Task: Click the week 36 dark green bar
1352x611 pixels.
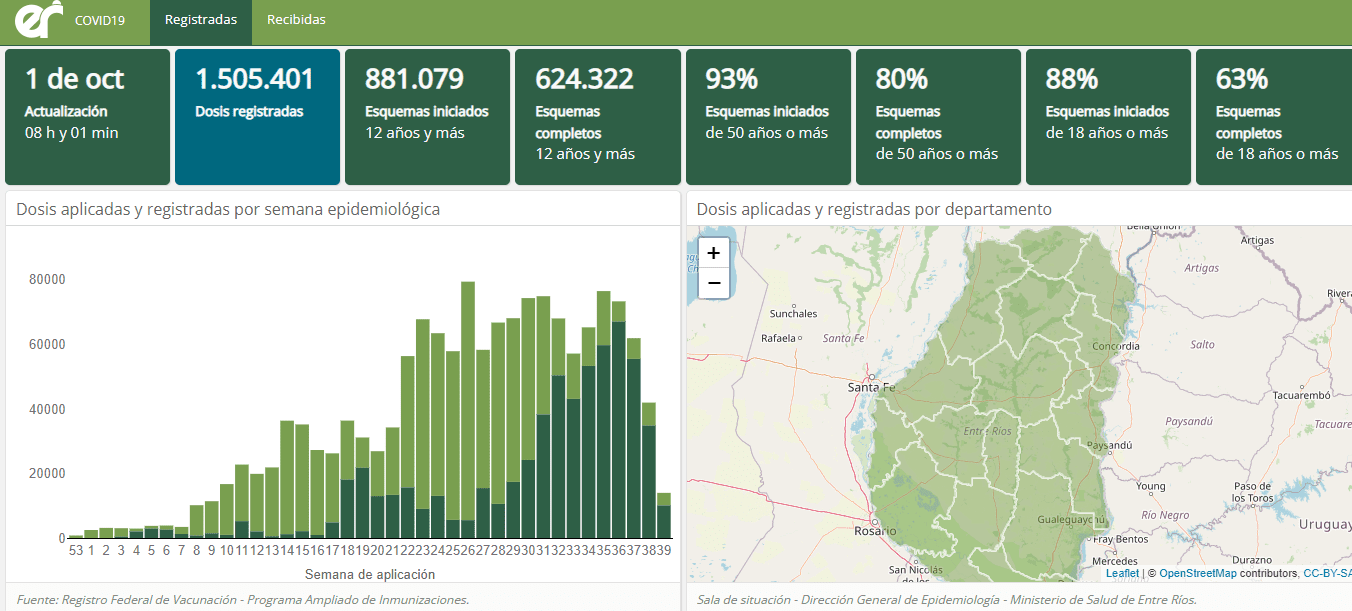Action: click(x=619, y=430)
